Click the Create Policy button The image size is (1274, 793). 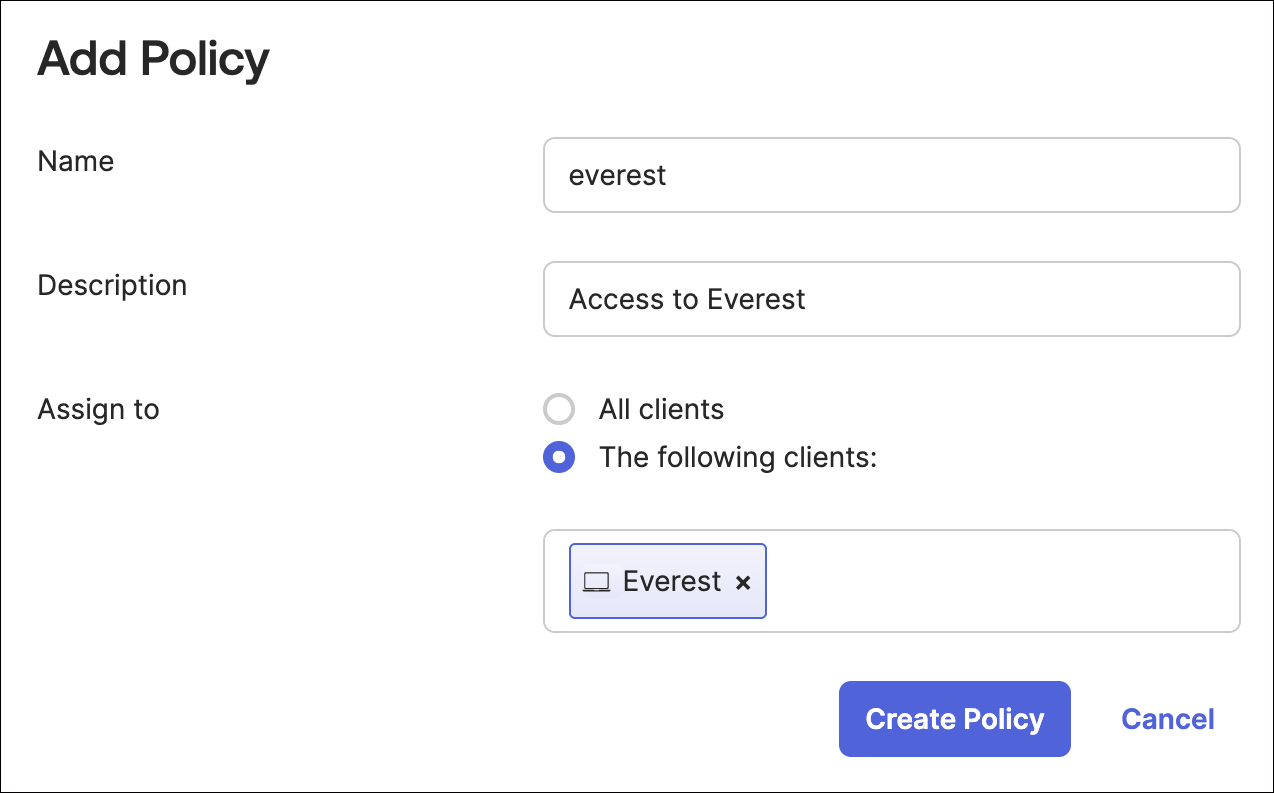[x=954, y=719]
